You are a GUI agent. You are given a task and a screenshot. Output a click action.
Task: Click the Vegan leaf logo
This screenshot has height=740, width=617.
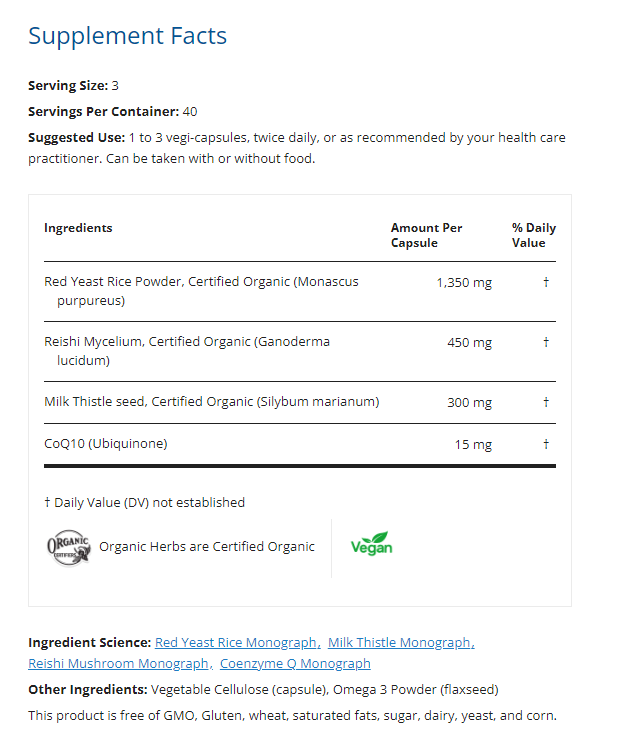click(x=371, y=545)
